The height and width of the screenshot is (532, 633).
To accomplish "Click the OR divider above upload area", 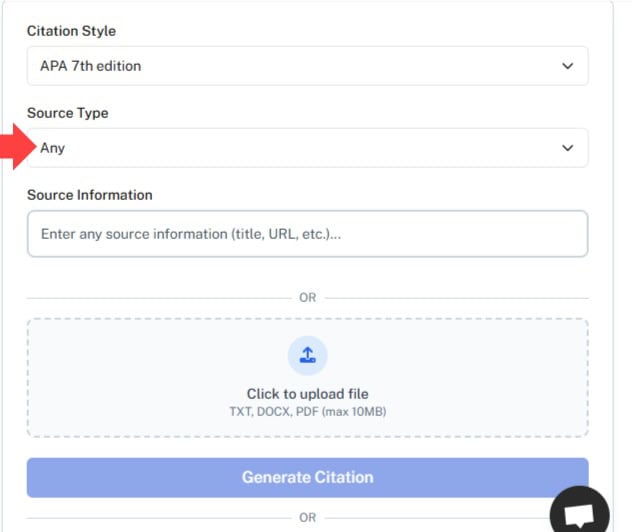I will pyautogui.click(x=307, y=297).
